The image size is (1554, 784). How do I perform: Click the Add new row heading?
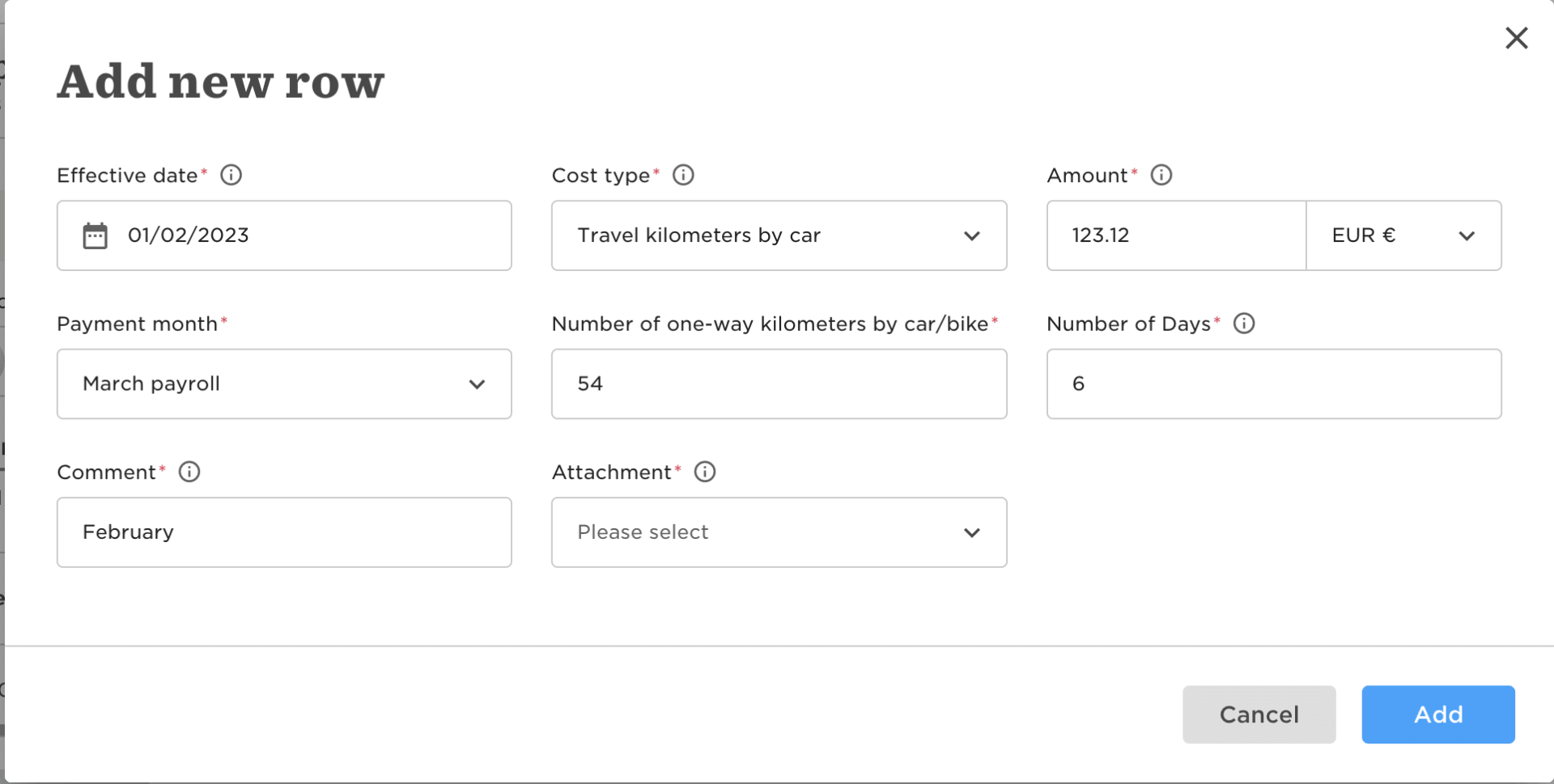[220, 83]
